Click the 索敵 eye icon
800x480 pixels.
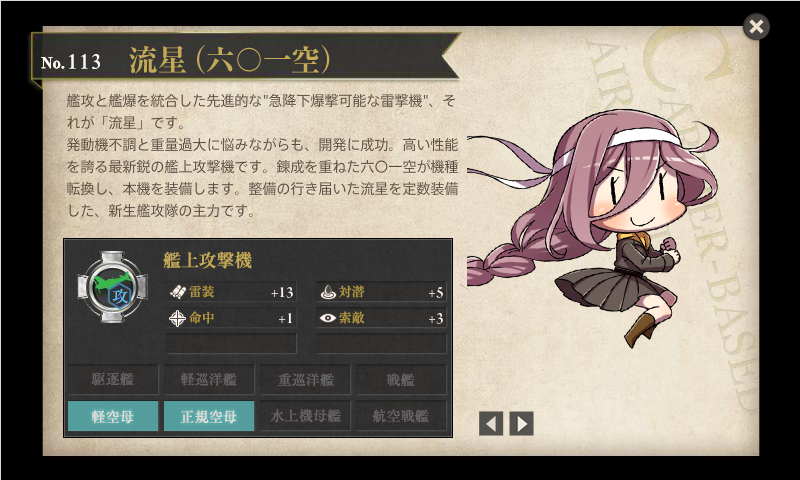[327, 318]
